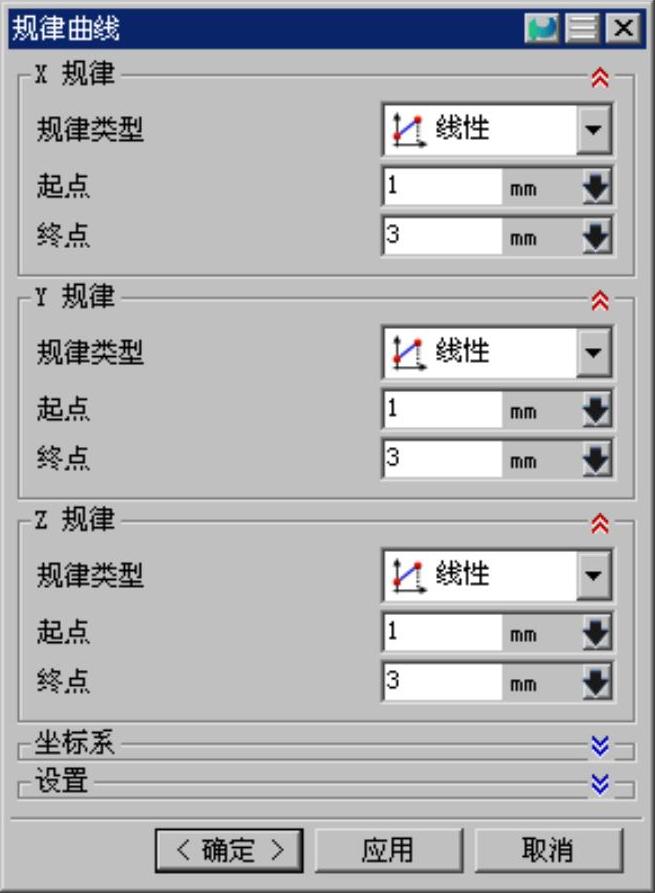Collapse the Y 规律 section
This screenshot has width=655, height=893.
tap(600, 300)
